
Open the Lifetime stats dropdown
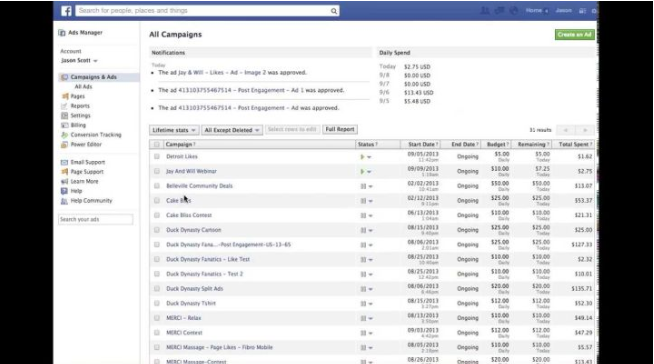[x=174, y=130]
